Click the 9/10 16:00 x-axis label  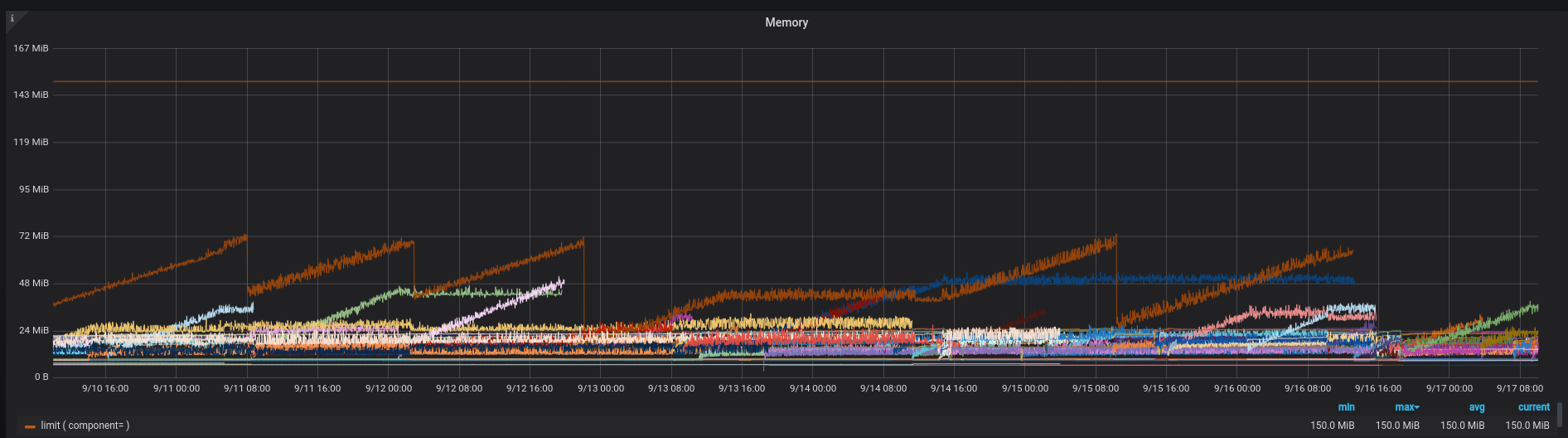click(x=105, y=388)
